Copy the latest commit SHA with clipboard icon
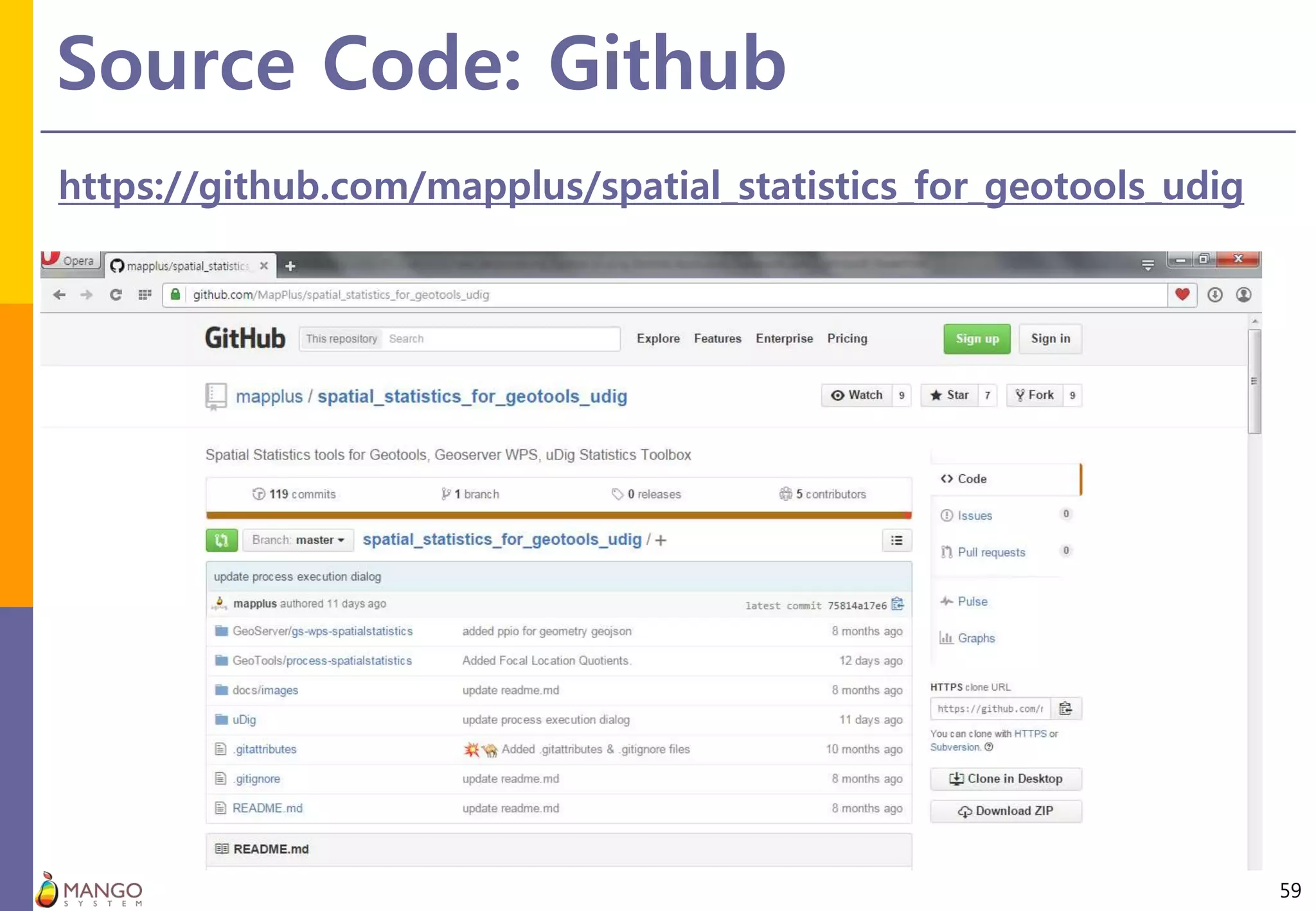Screen dimensions: 1316x911 (x=898, y=604)
